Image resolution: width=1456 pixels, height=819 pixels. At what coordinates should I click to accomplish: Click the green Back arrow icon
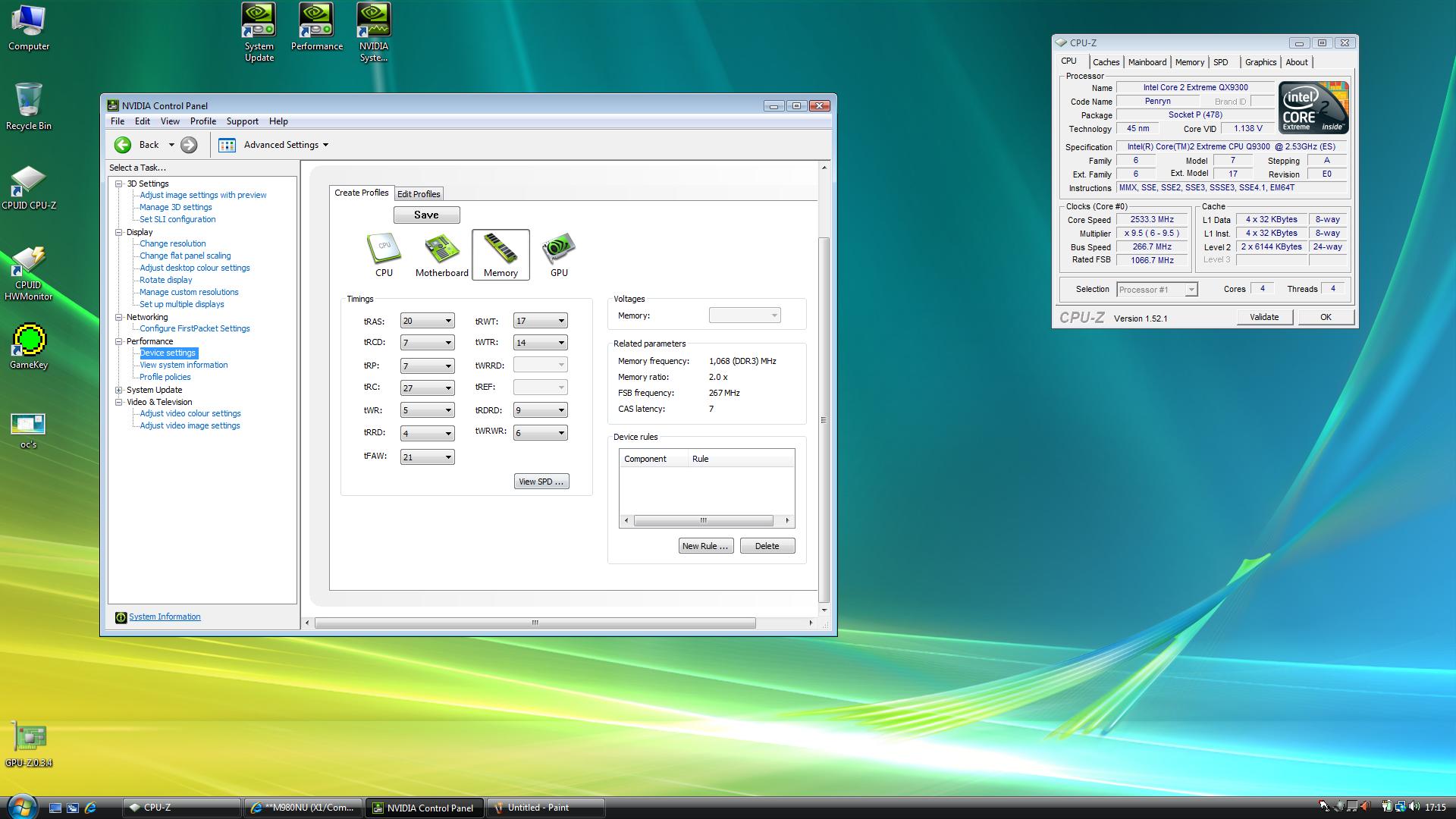122,145
